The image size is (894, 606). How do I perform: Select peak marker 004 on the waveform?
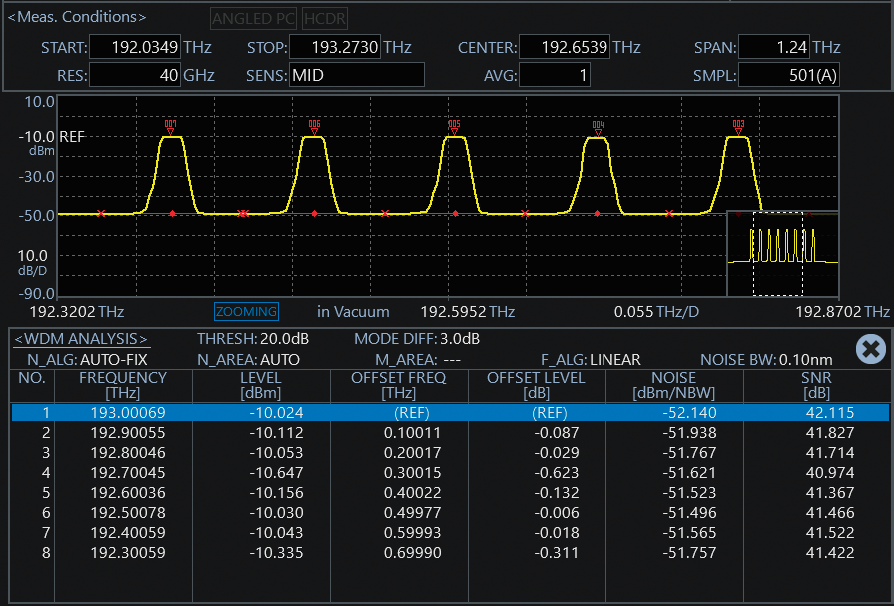point(597,127)
